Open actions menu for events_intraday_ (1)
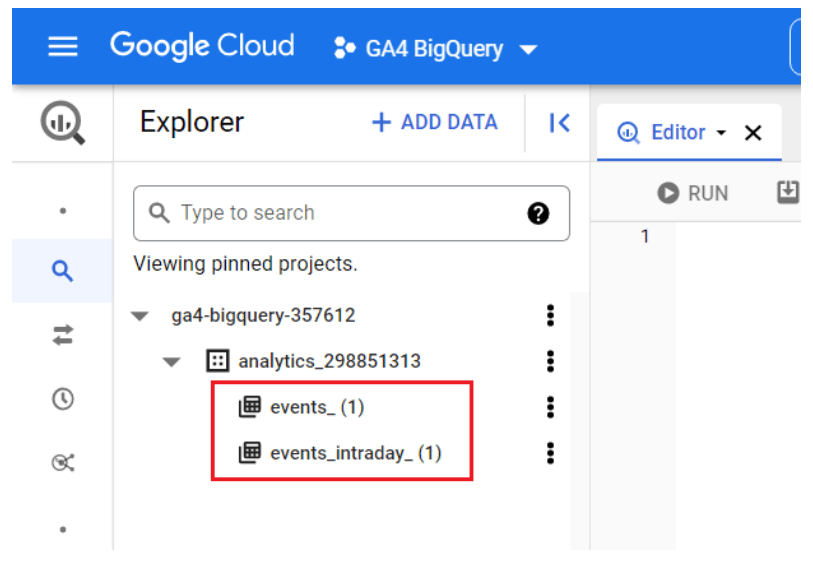 (550, 453)
